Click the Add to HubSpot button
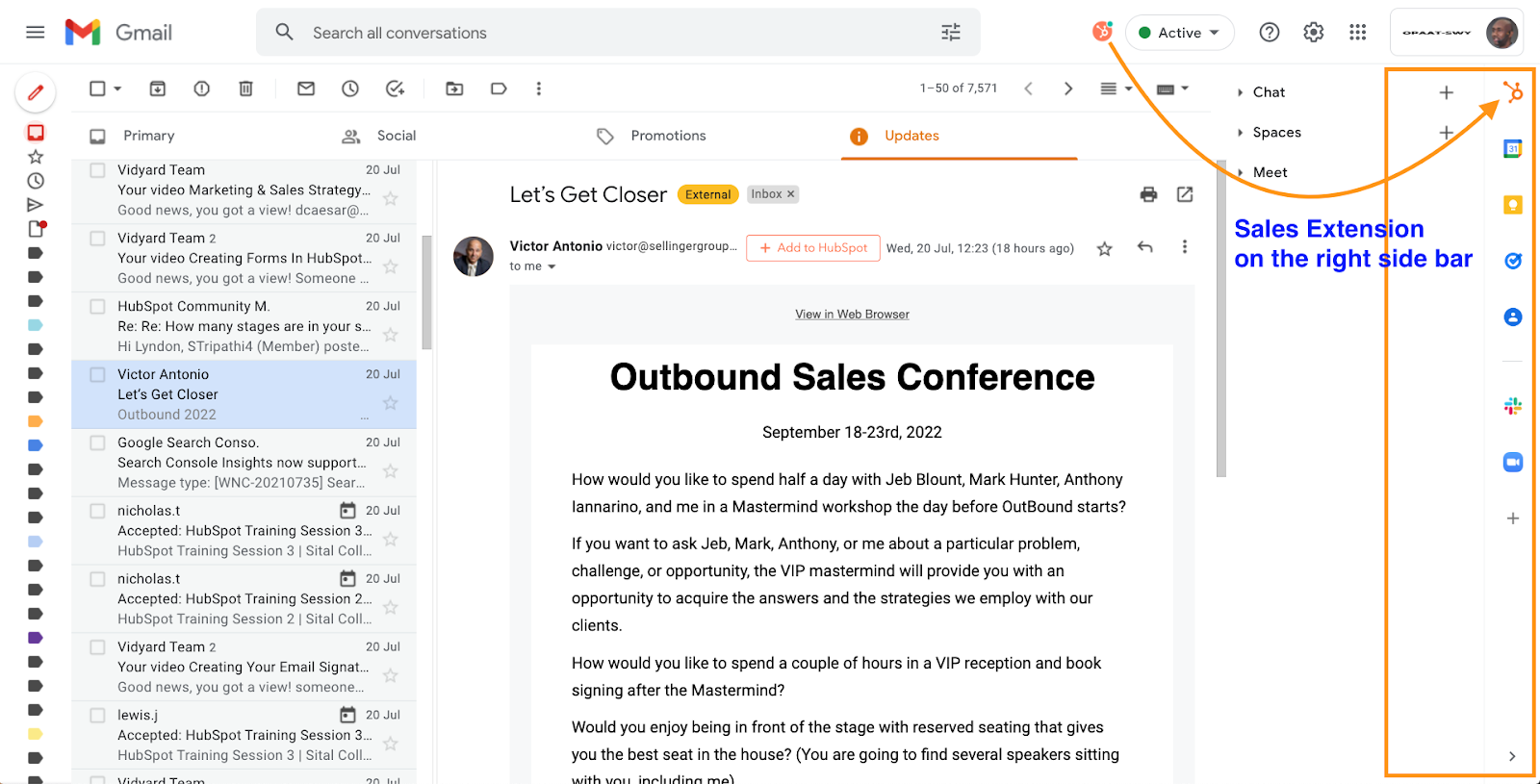The height and width of the screenshot is (784, 1540). (813, 248)
